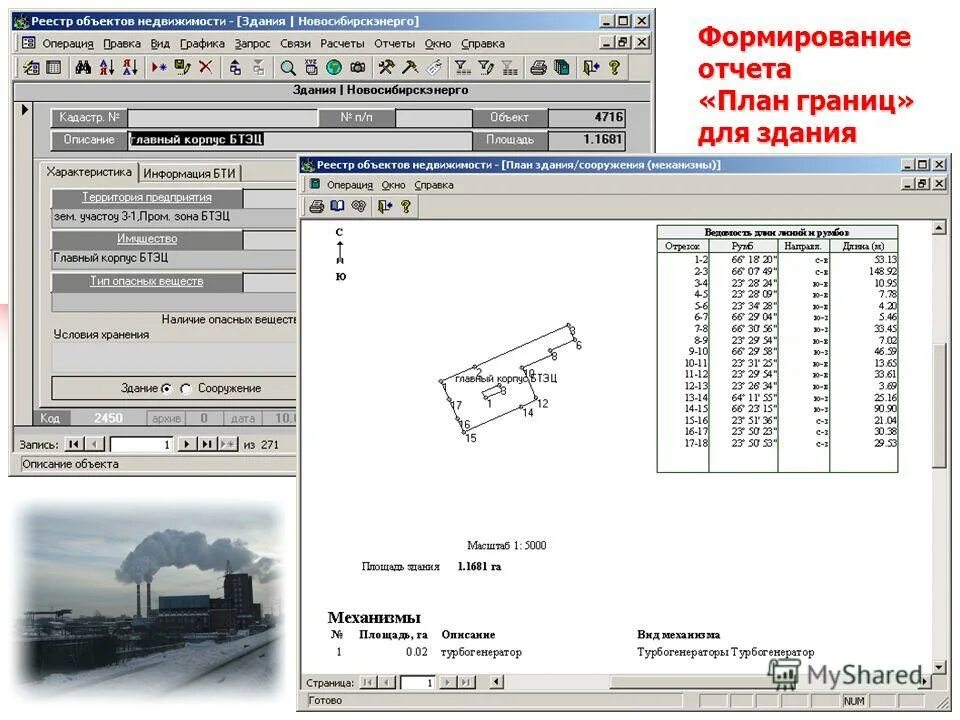Switch to the Характеристика tab
The width and height of the screenshot is (960, 720).
click(89, 172)
